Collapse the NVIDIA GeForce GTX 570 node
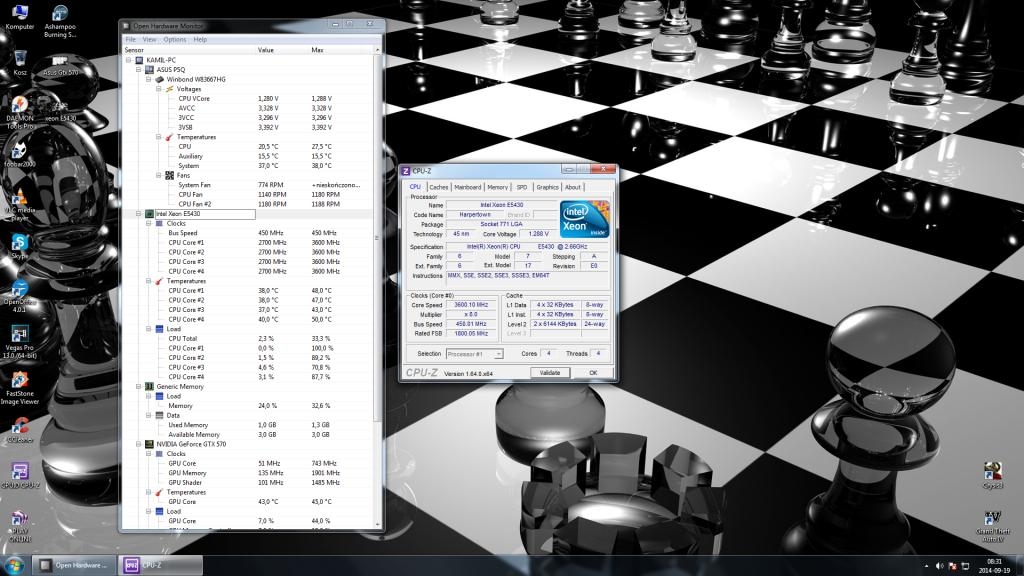The image size is (1024, 576). [x=138, y=443]
